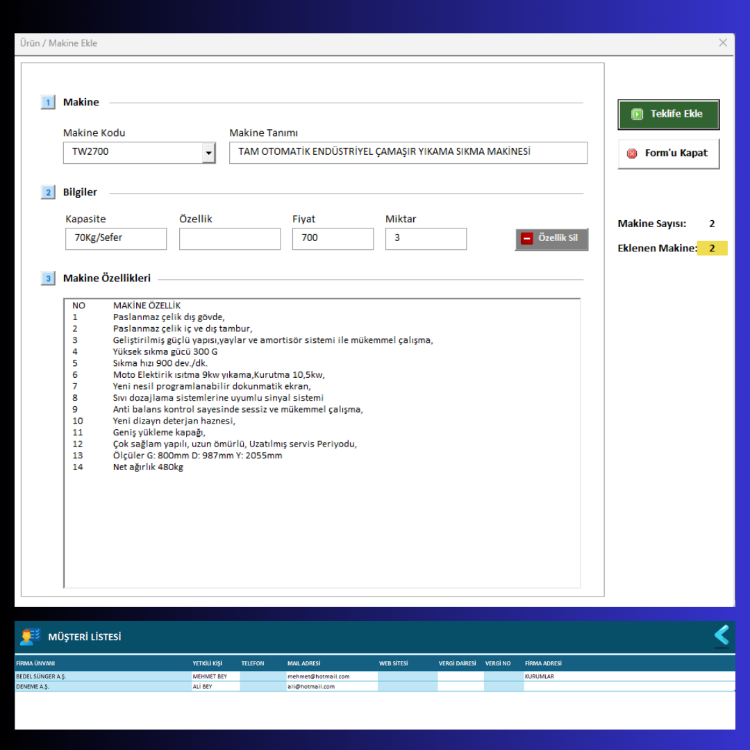Click the yellow Eklenen Makine value 2
Screen dimensions: 750x750
pyautogui.click(x=712, y=248)
